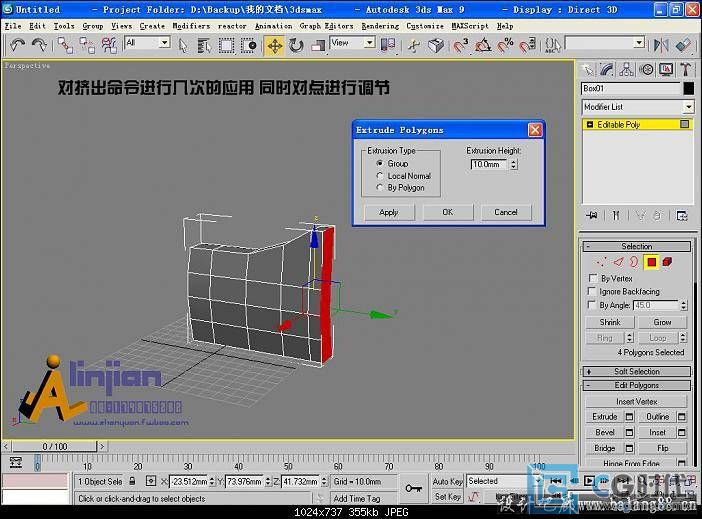Image resolution: width=702 pixels, height=519 pixels.
Task: Expand the Soft Selection rollout
Action: coord(637,371)
